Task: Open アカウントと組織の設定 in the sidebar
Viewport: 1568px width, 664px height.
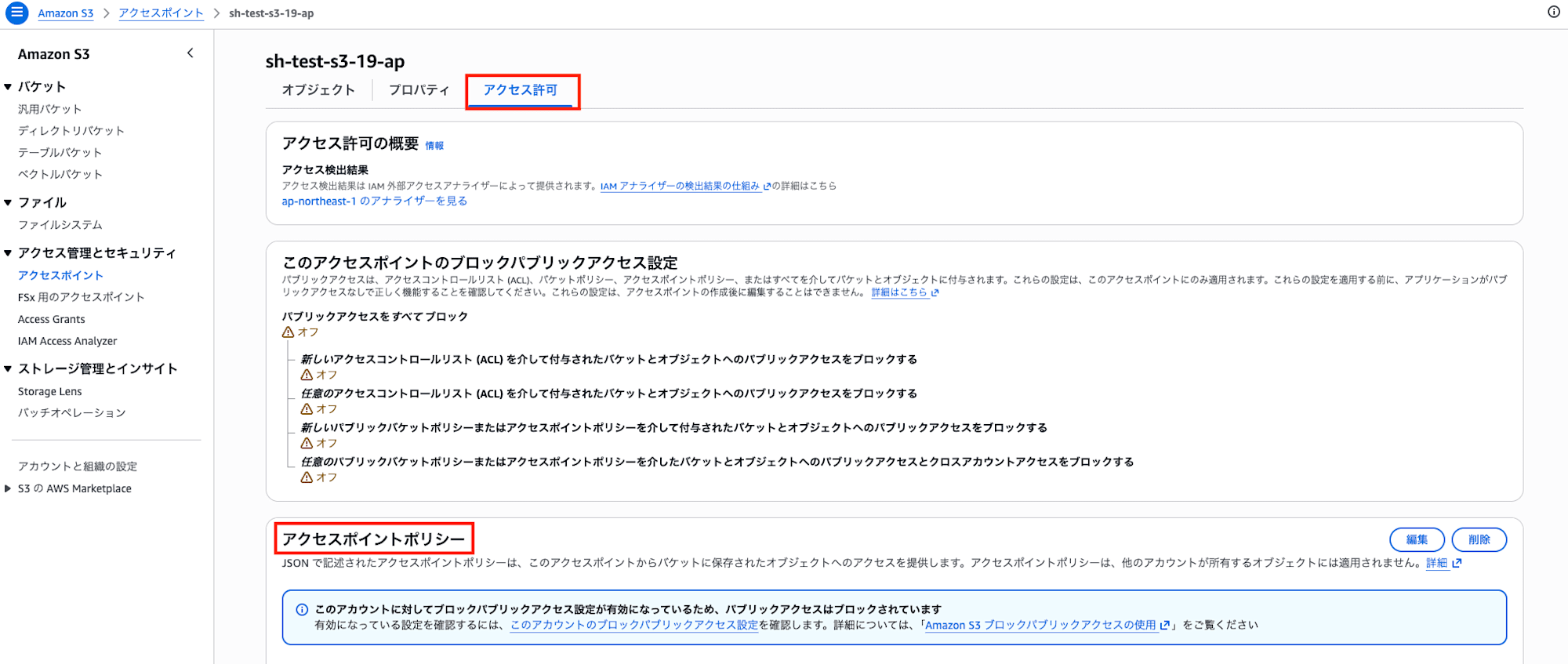Action: point(78,466)
